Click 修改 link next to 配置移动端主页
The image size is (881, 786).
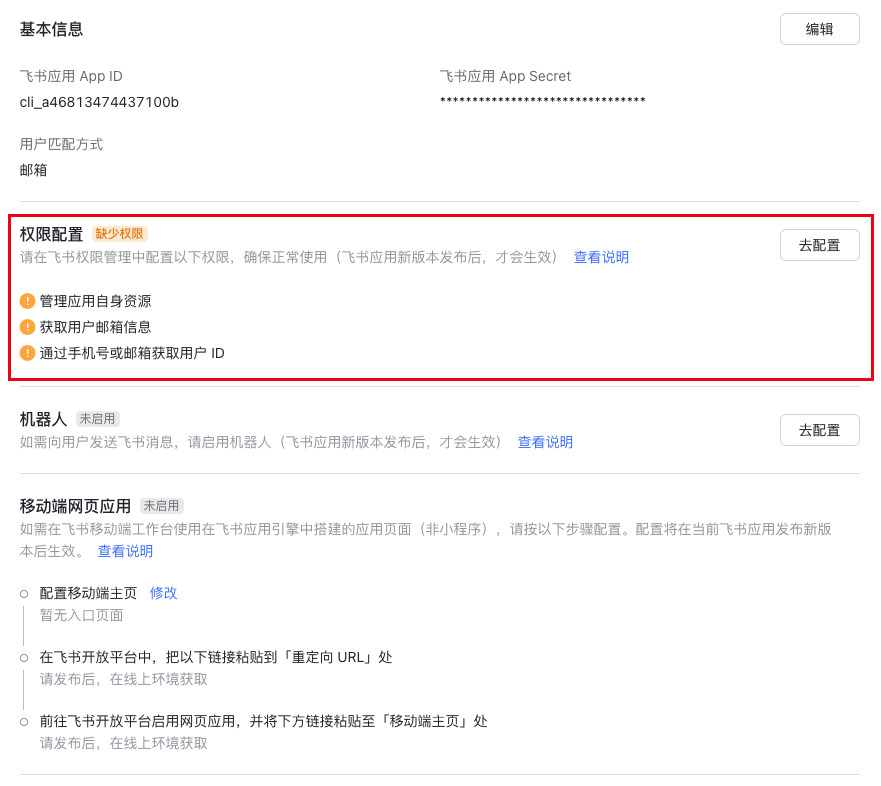pos(163,593)
